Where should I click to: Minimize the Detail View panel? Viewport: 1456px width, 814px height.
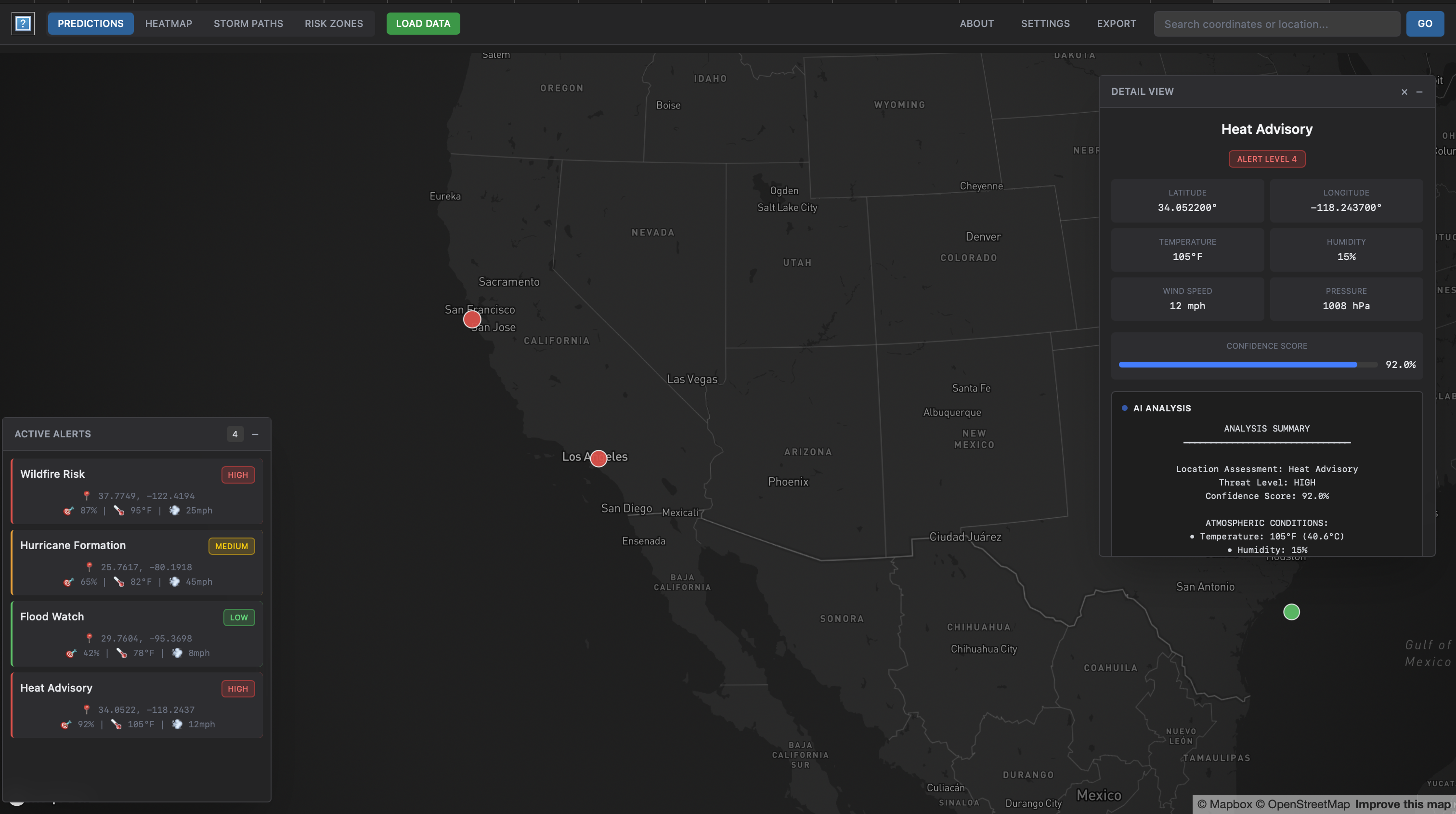tap(1419, 92)
